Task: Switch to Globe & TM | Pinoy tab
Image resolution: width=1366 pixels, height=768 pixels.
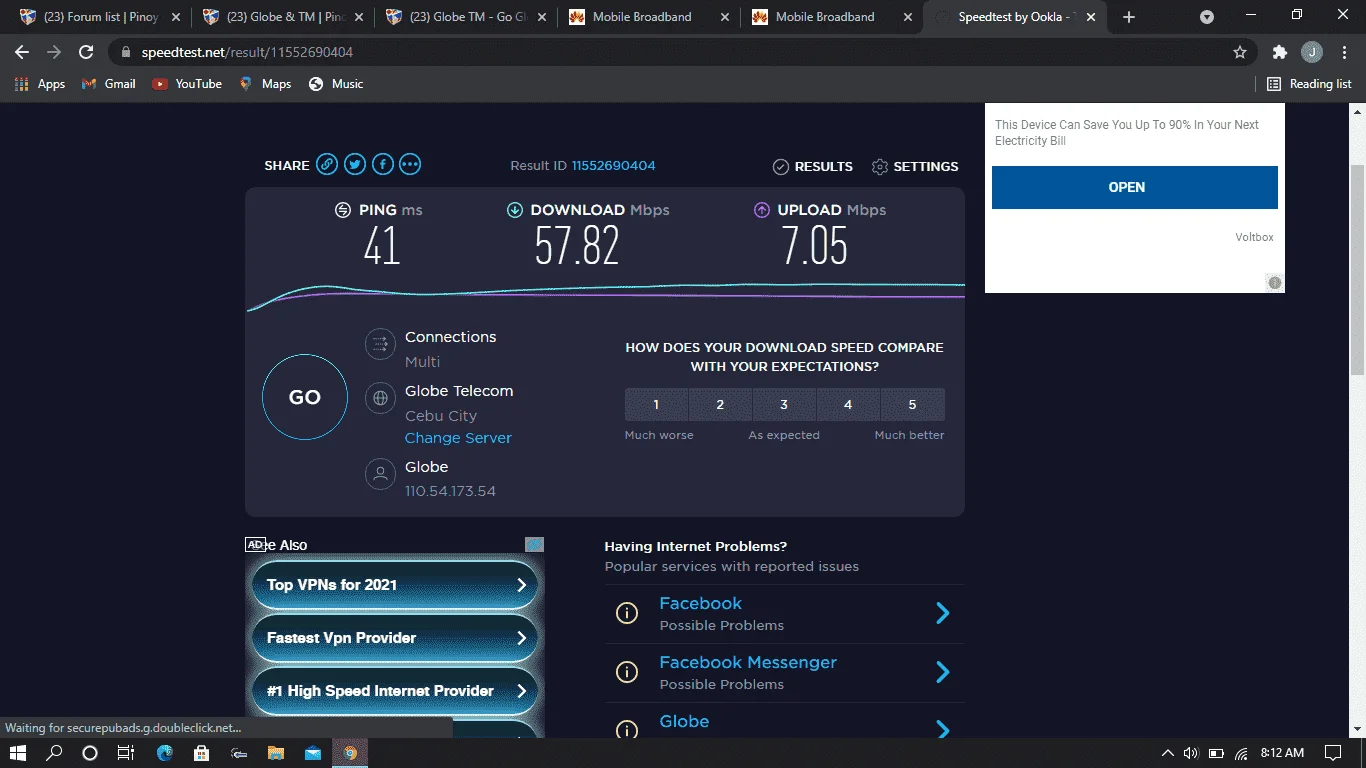Action: click(x=283, y=17)
